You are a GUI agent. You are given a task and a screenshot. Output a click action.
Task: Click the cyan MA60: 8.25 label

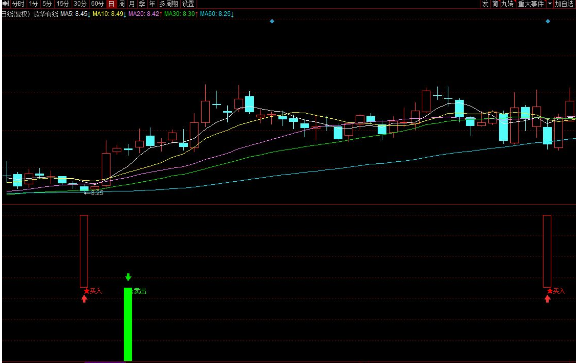(x=216, y=14)
